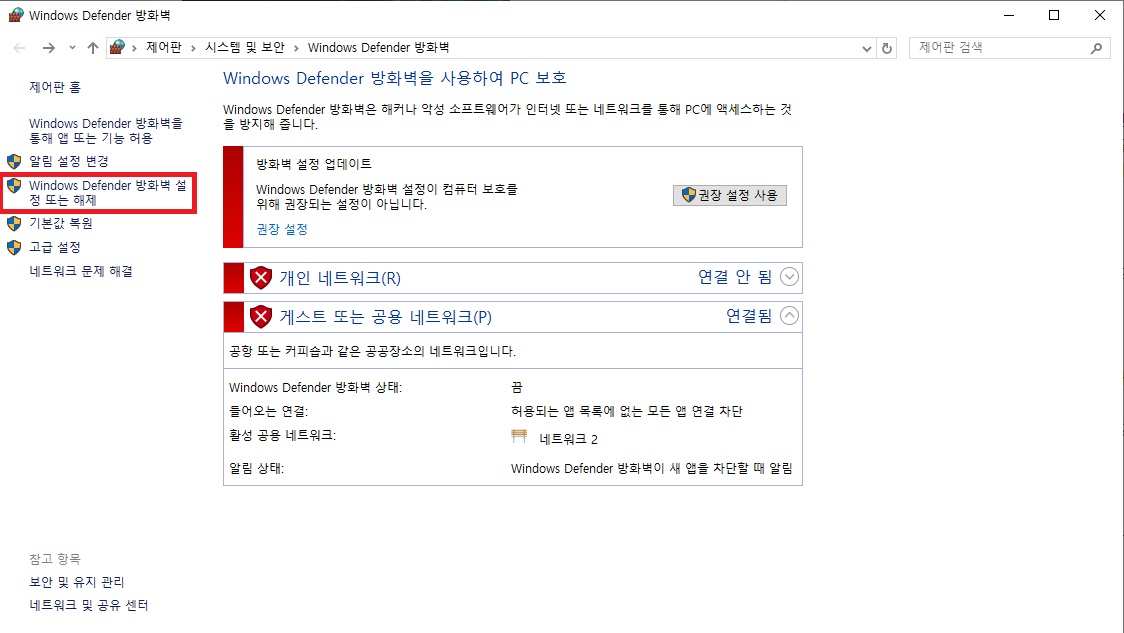Click the title bar firewall app icon
The height and width of the screenshot is (633, 1124).
[x=16, y=15]
